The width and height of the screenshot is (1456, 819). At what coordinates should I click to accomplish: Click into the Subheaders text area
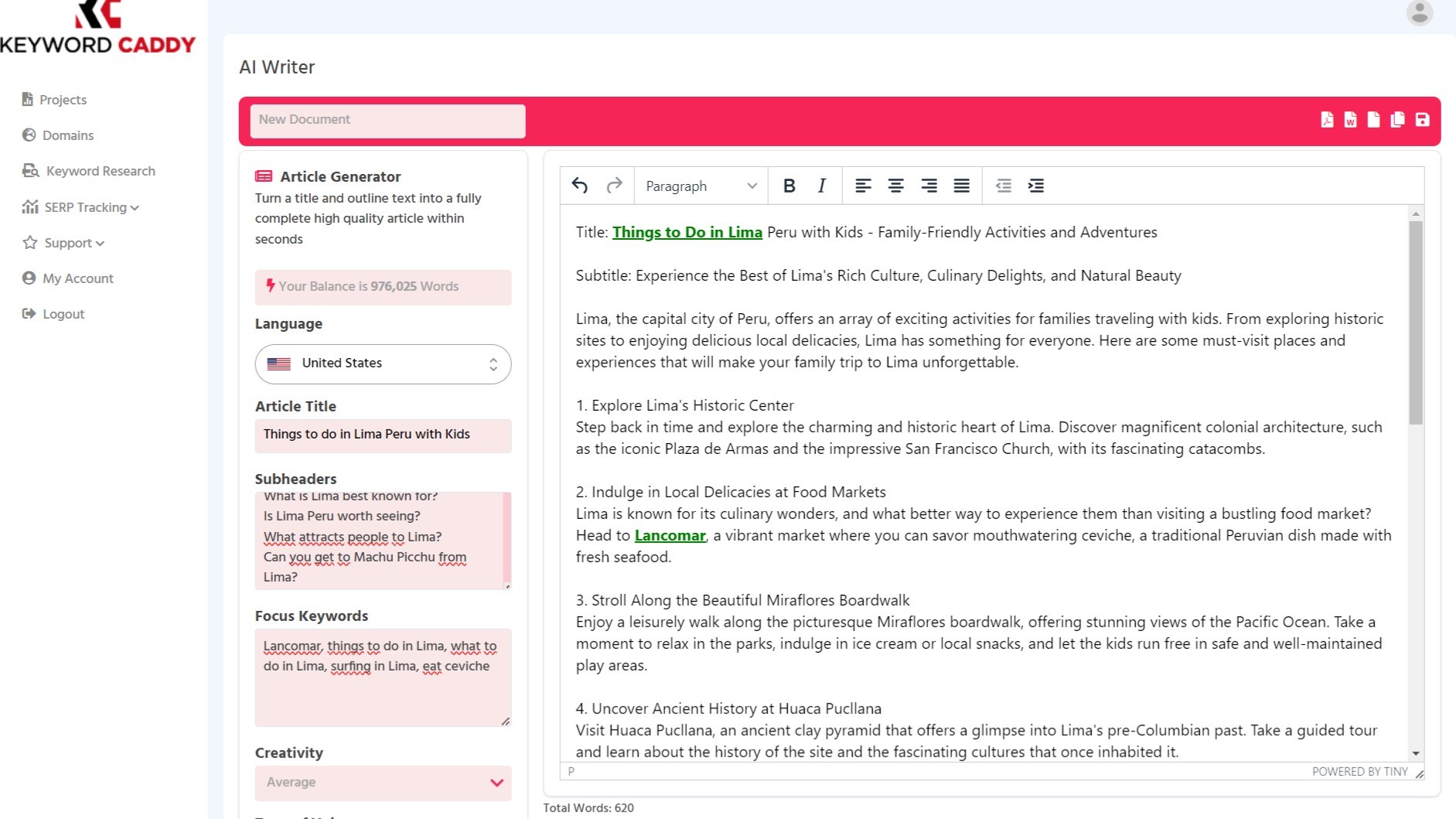tap(379, 541)
